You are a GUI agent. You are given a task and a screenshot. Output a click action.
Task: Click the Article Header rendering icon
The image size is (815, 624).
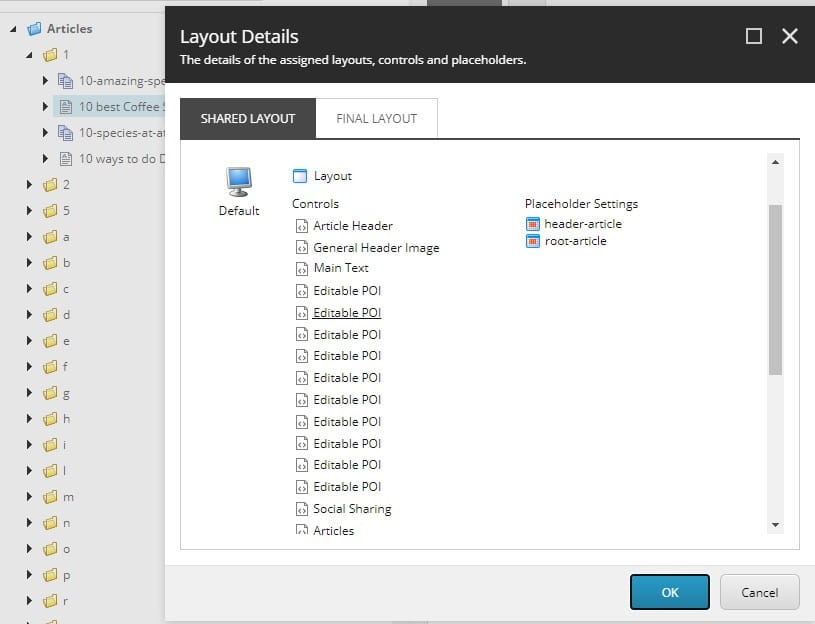pos(301,226)
